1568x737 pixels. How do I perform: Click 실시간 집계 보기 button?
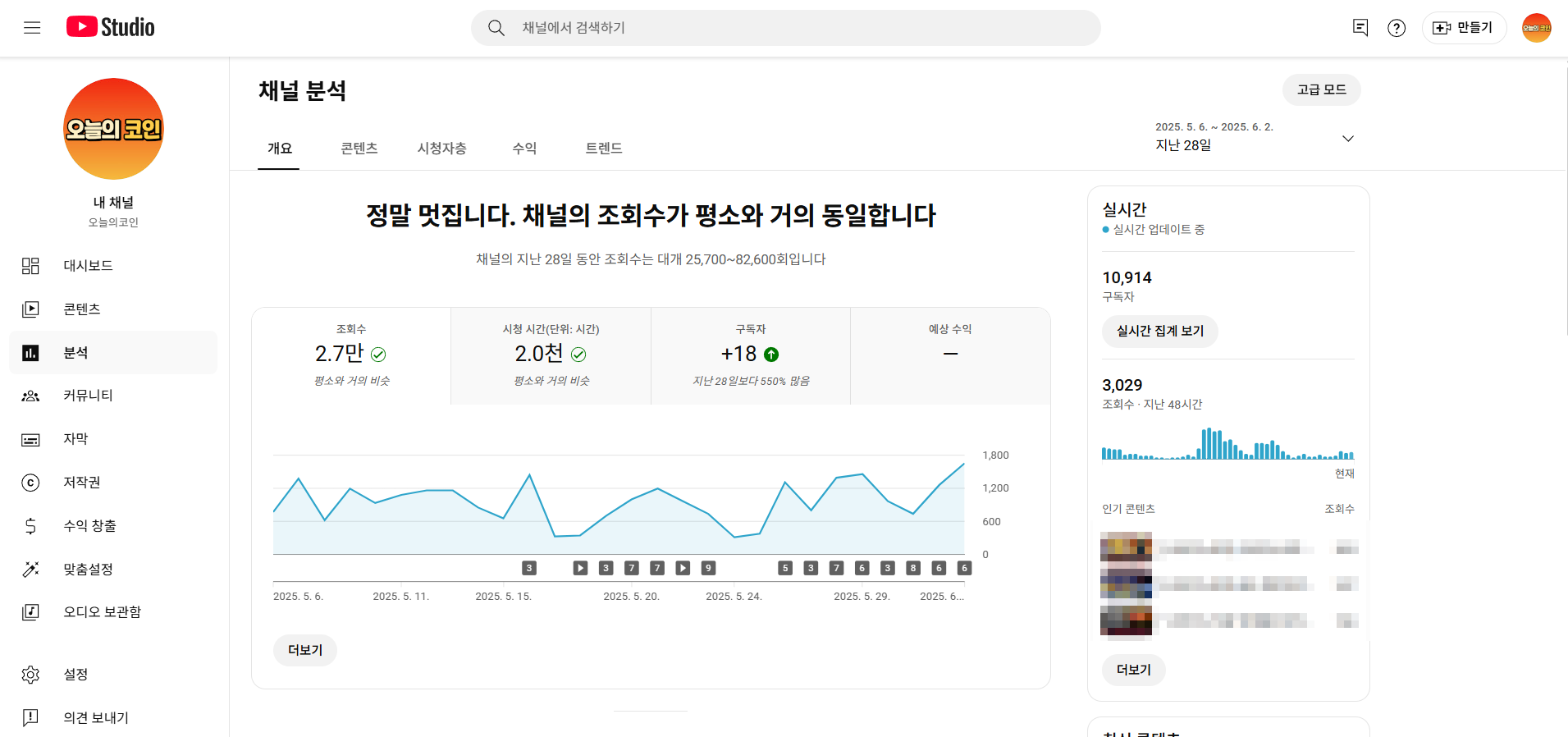click(1159, 332)
